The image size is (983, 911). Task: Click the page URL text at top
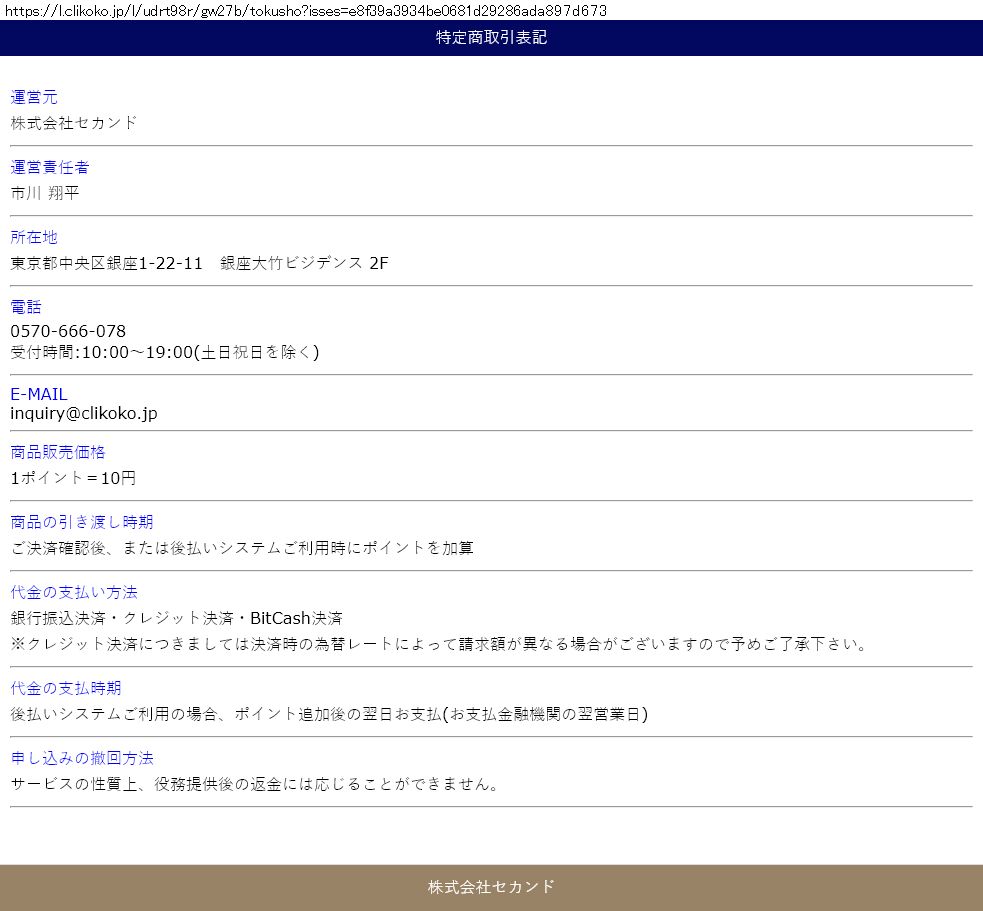coord(303,10)
